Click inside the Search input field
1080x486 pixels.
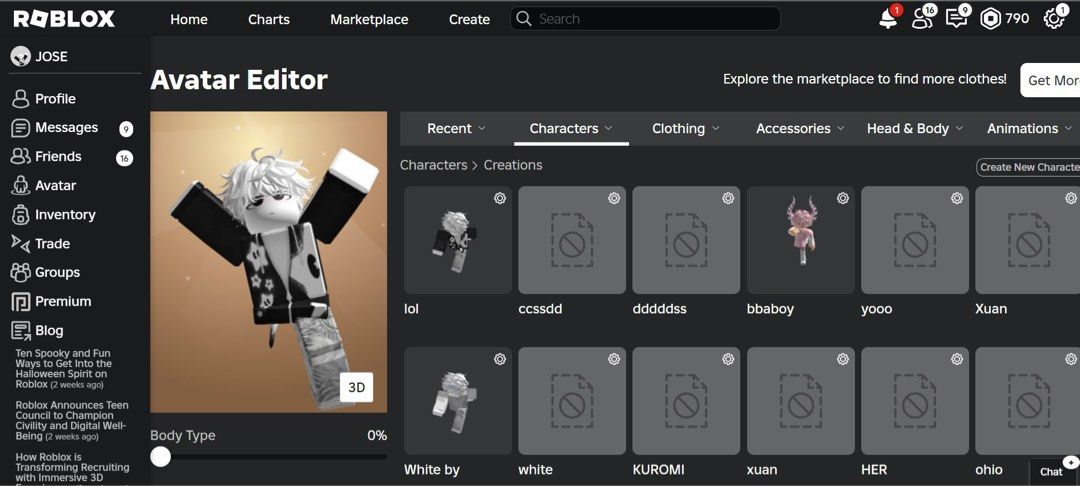tap(645, 19)
